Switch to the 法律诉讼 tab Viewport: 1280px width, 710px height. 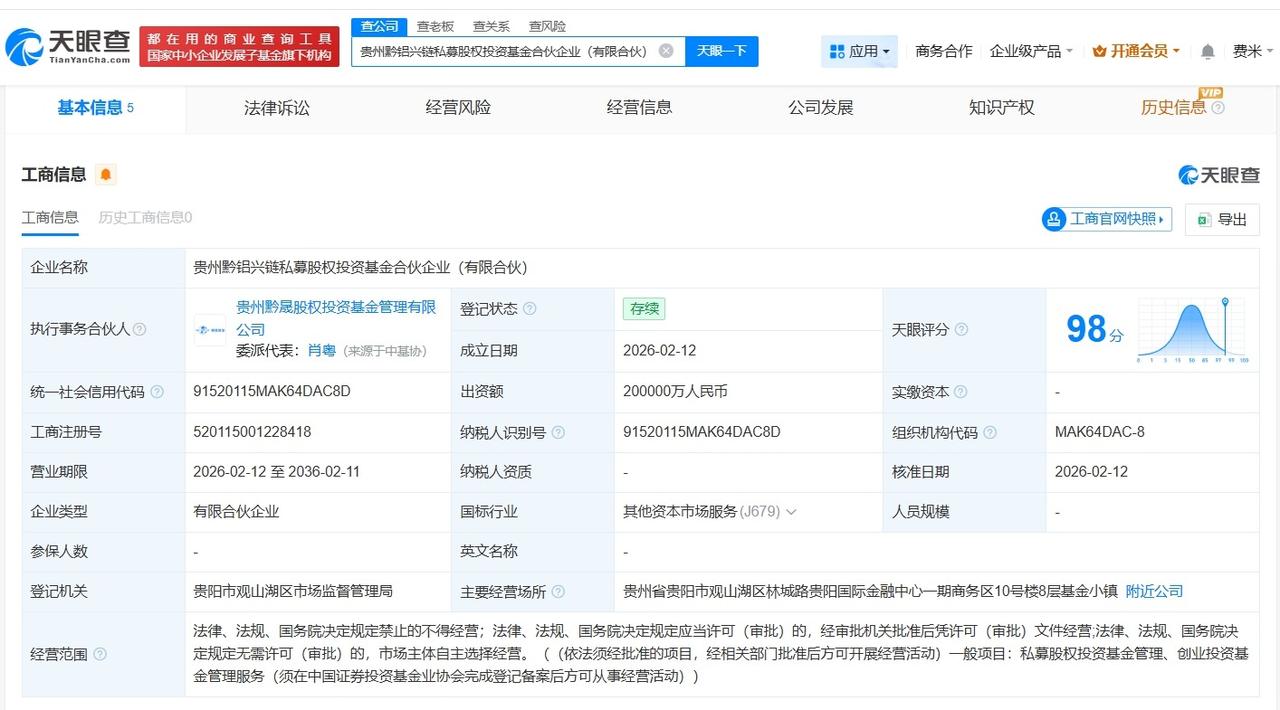279,107
